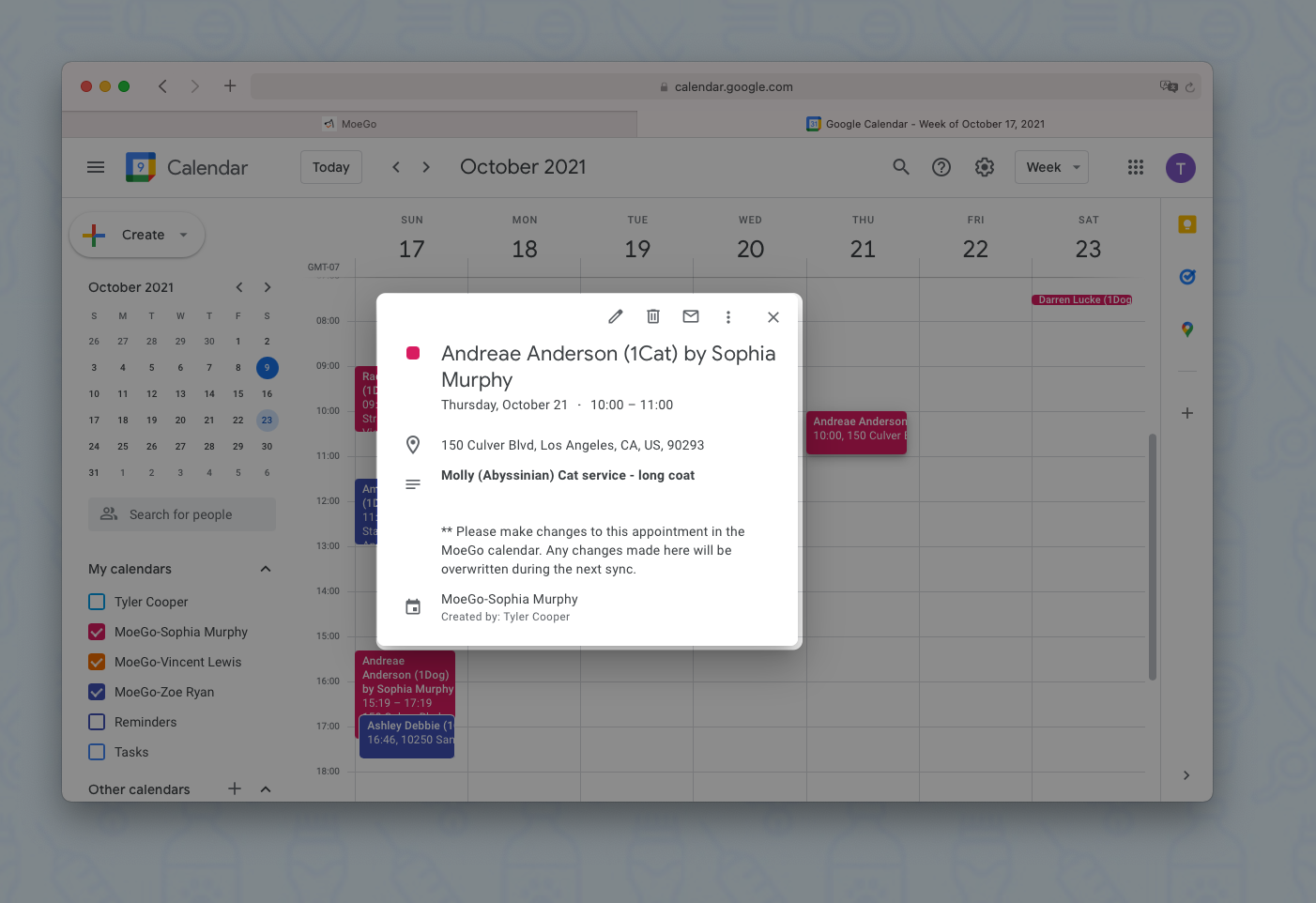The width and height of the screenshot is (1316, 903).
Task: Select October 23 in mini calendar
Action: [x=268, y=421]
